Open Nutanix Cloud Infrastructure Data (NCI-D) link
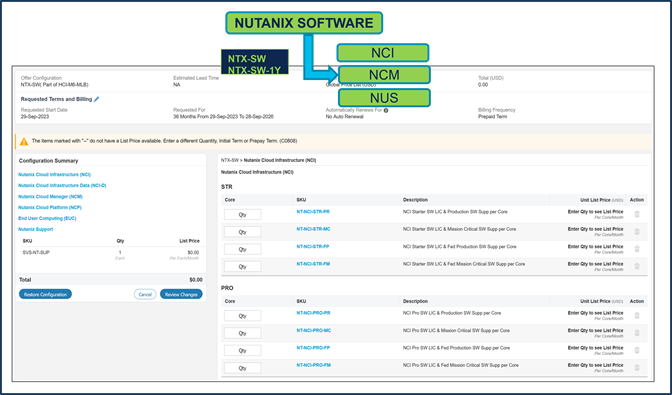This screenshot has width=672, height=395. pos(62,186)
